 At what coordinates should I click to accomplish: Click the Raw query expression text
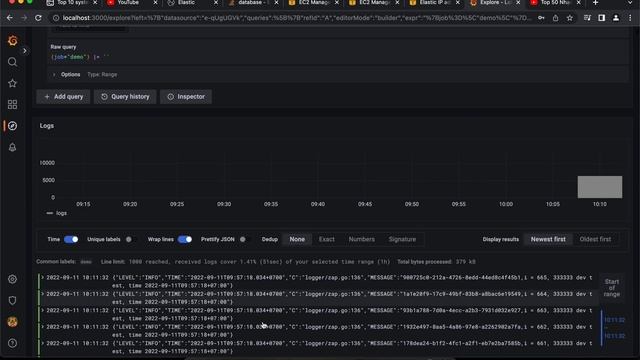[80, 57]
